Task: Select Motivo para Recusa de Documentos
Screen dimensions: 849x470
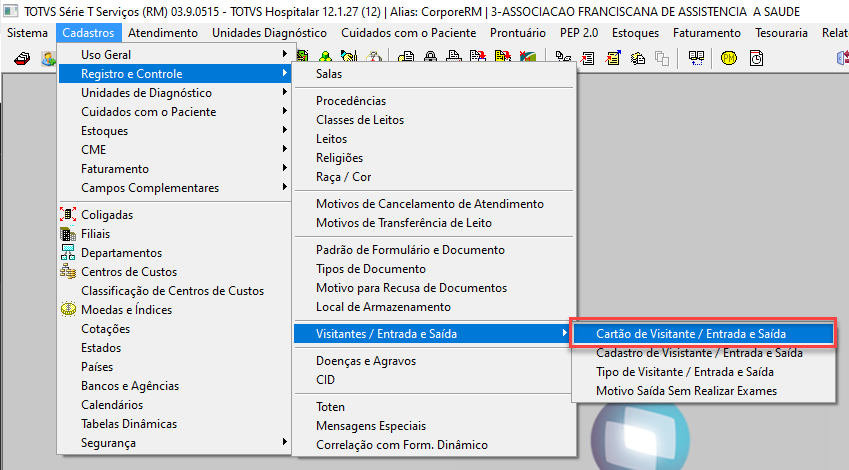Action: click(434, 288)
